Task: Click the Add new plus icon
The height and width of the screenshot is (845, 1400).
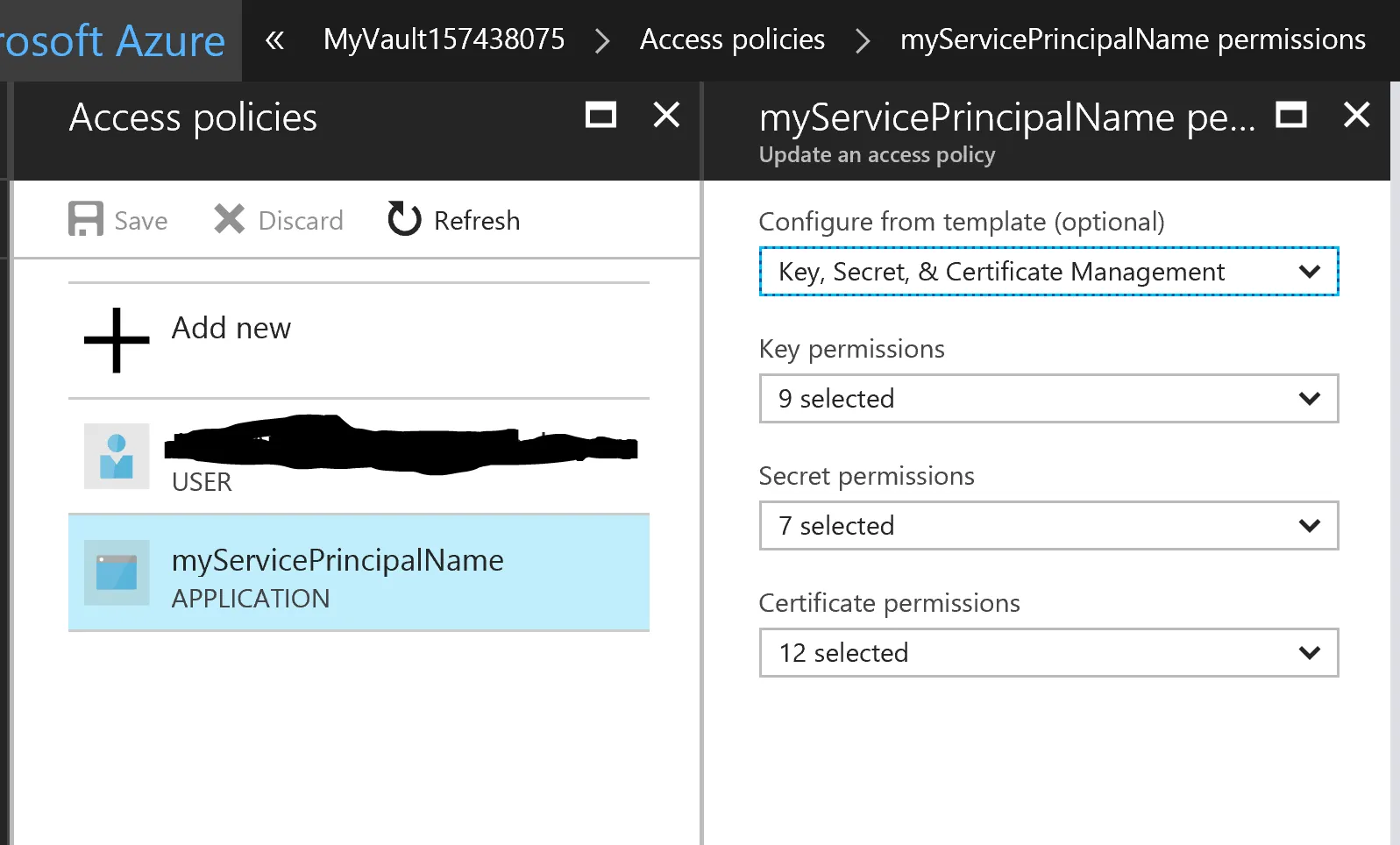Action: (117, 340)
